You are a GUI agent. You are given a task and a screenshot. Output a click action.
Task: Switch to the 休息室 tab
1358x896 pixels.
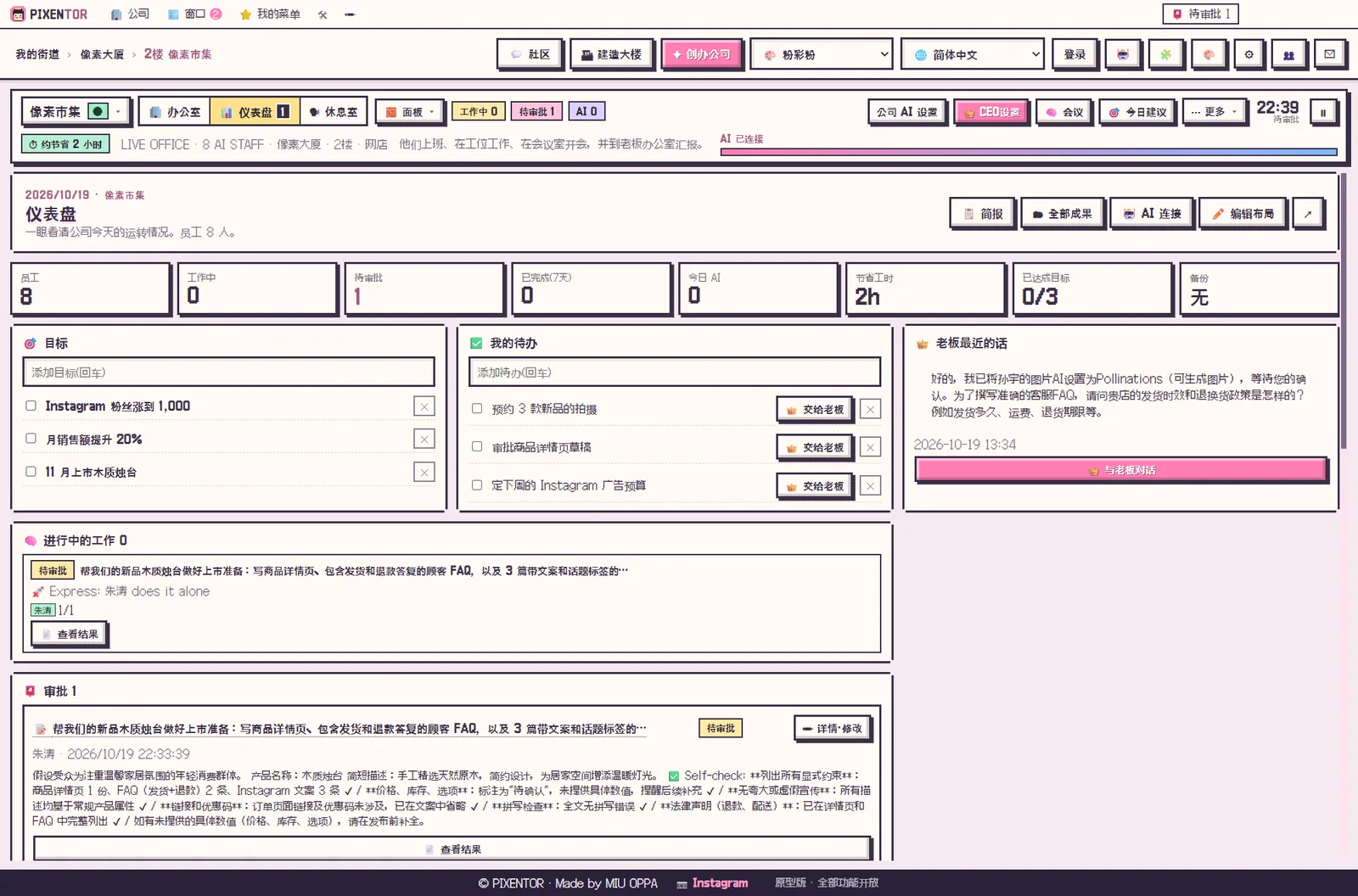(x=333, y=112)
